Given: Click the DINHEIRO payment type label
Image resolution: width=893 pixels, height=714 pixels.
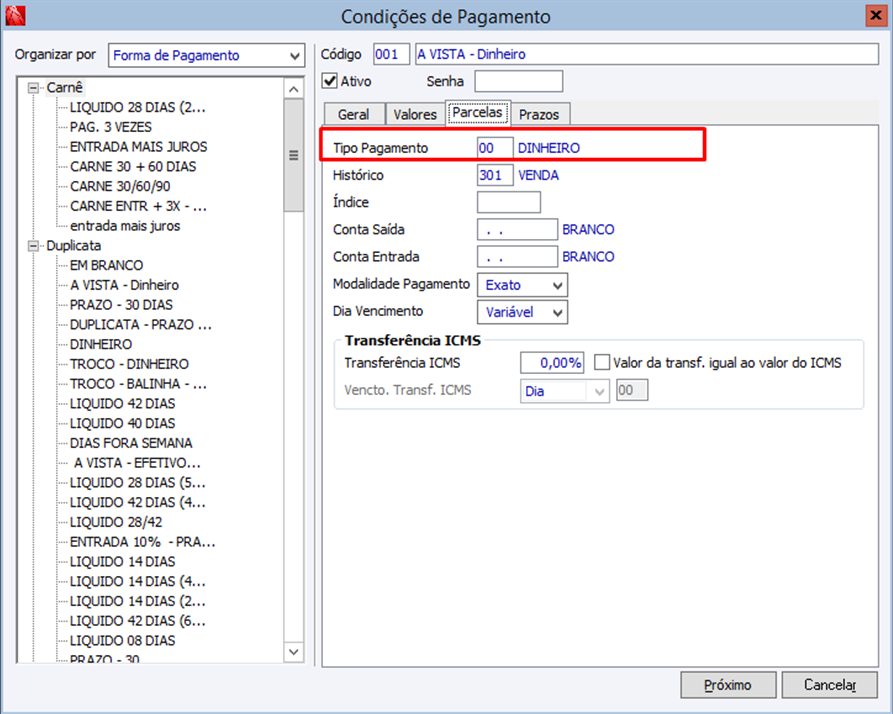Looking at the screenshot, I should (548, 148).
